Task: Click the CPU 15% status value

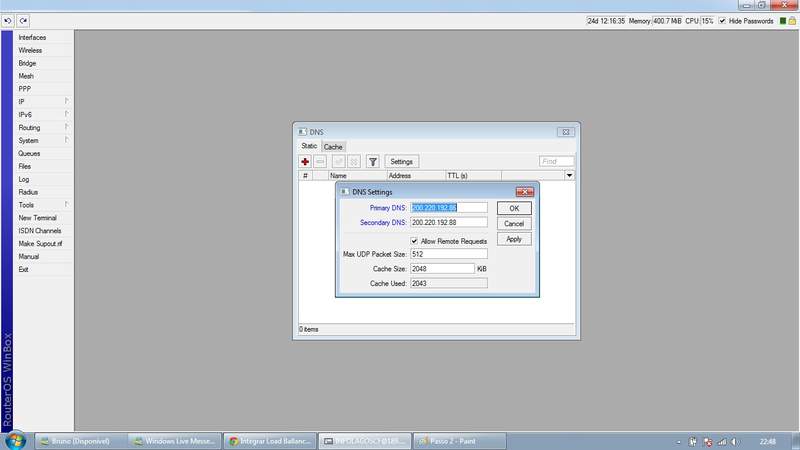Action: pos(707,21)
